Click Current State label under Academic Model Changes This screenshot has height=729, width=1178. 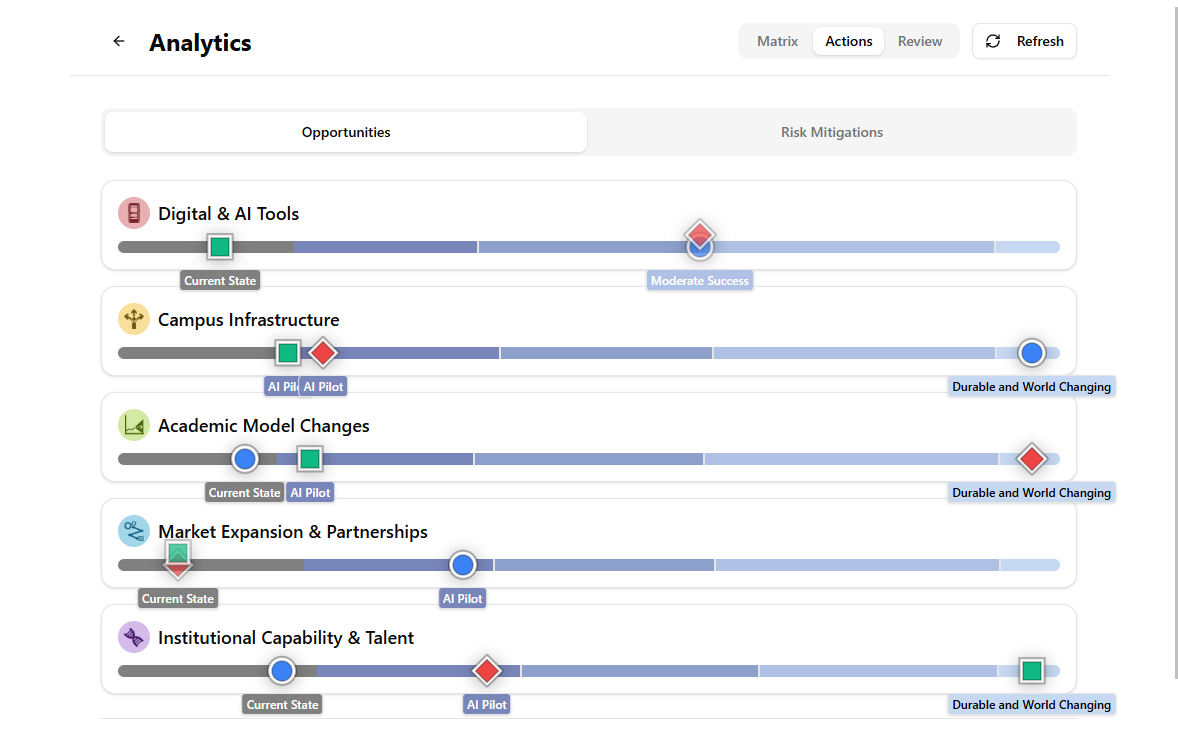pyautogui.click(x=244, y=492)
